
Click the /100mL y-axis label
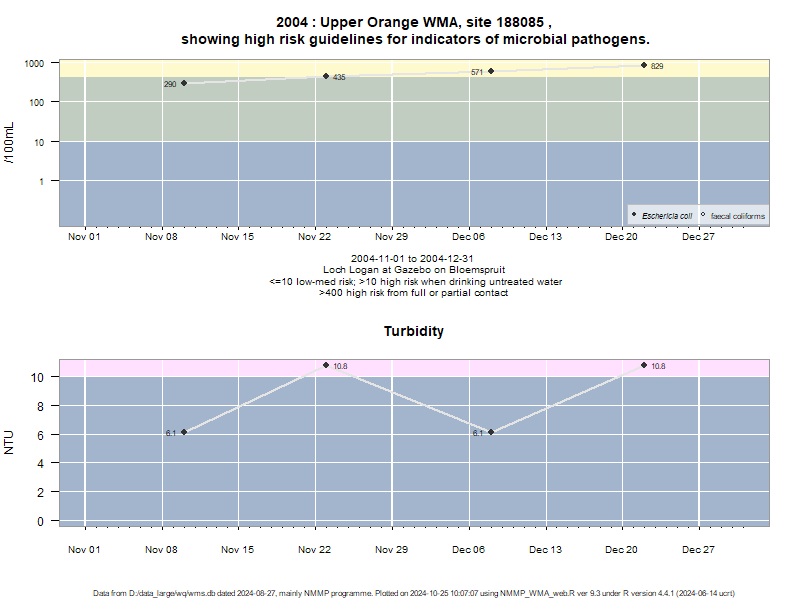(x=9, y=143)
